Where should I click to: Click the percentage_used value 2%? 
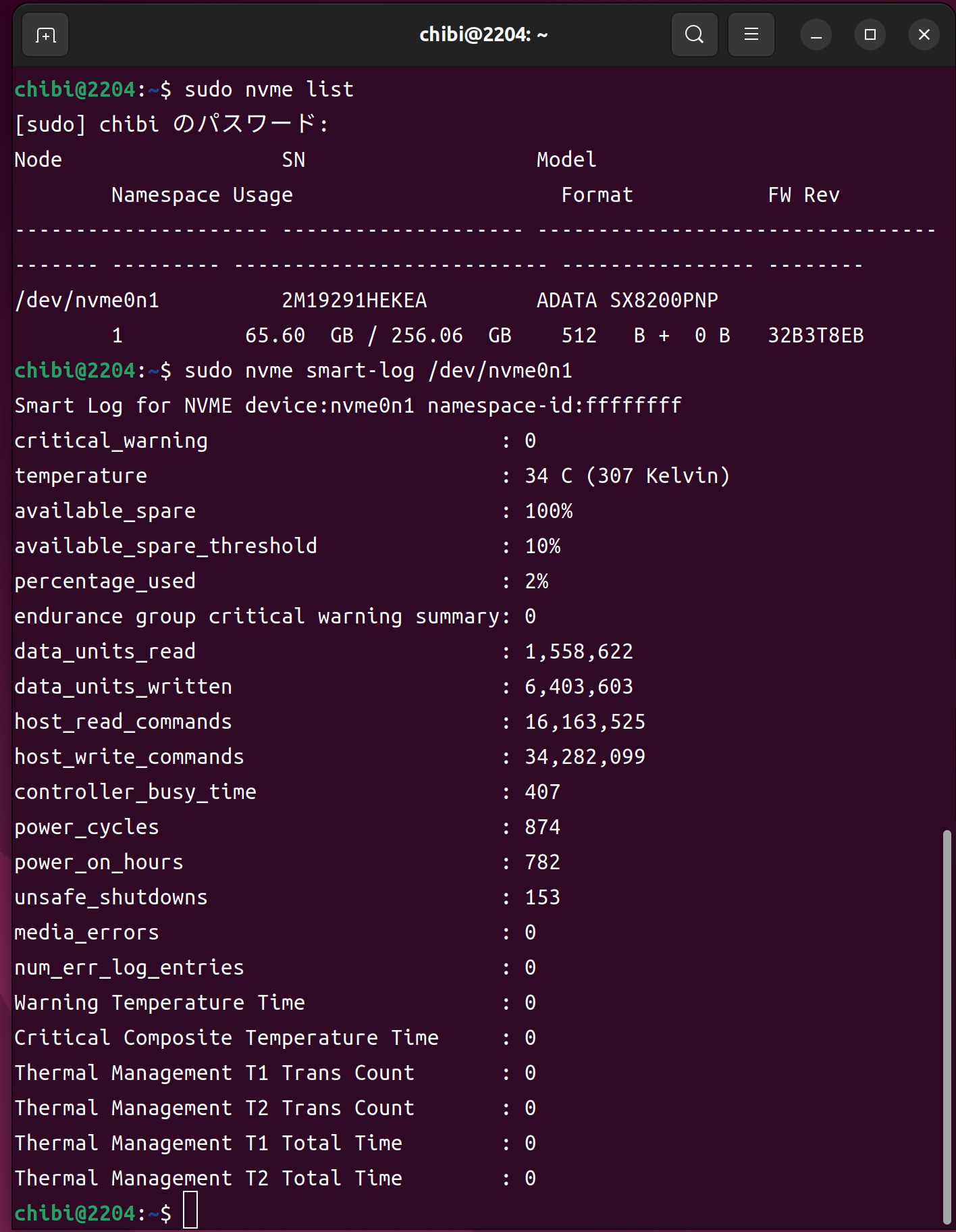point(537,581)
